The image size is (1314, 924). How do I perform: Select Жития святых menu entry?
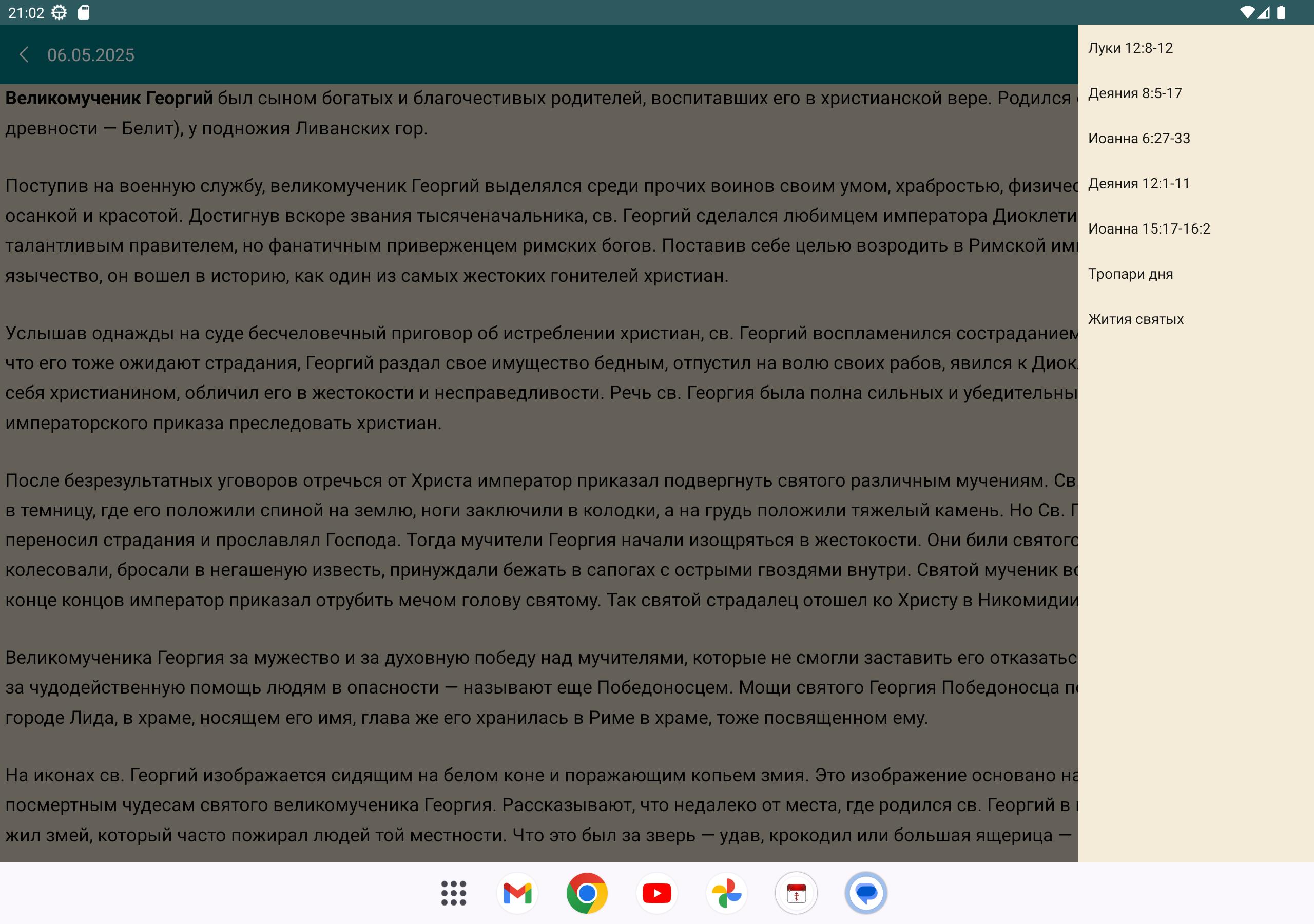[1135, 319]
